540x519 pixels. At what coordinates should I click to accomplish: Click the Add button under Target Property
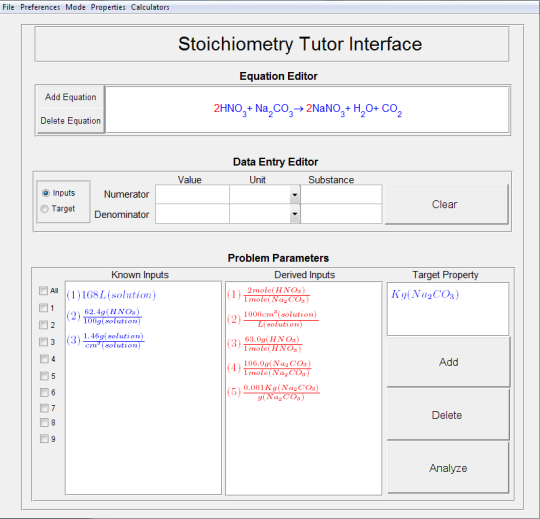[448, 362]
